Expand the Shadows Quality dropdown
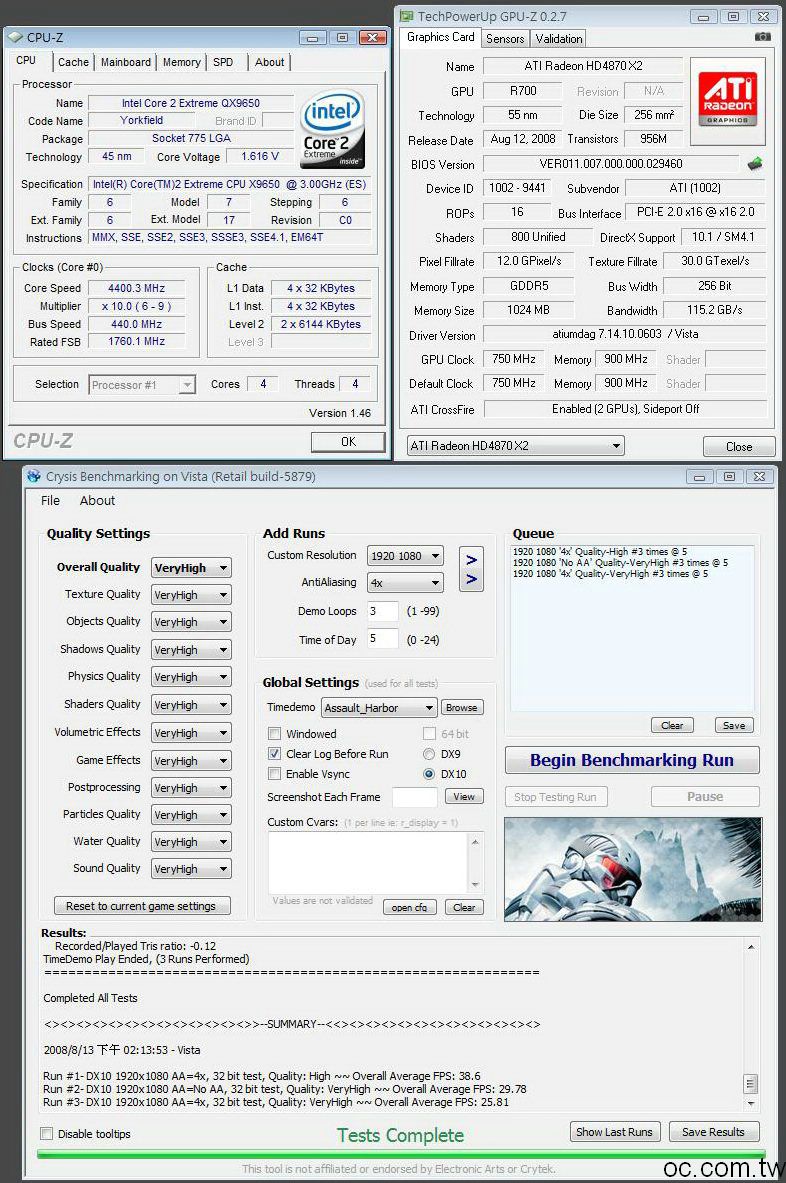Screen dimensions: 786x1183 pyautogui.click(x=191, y=650)
